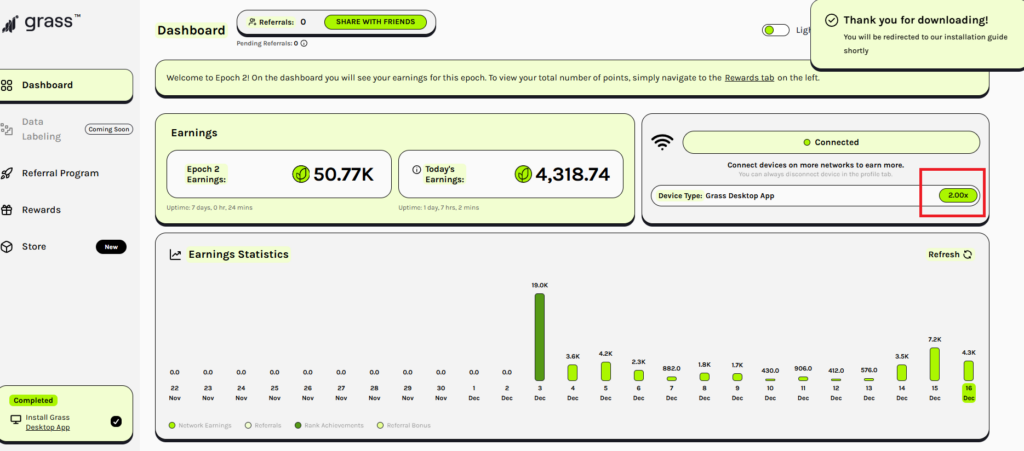Viewport: 1024px width, 451px height.
Task: Click Device Type: Grass Desktop App text
Action: click(716, 195)
